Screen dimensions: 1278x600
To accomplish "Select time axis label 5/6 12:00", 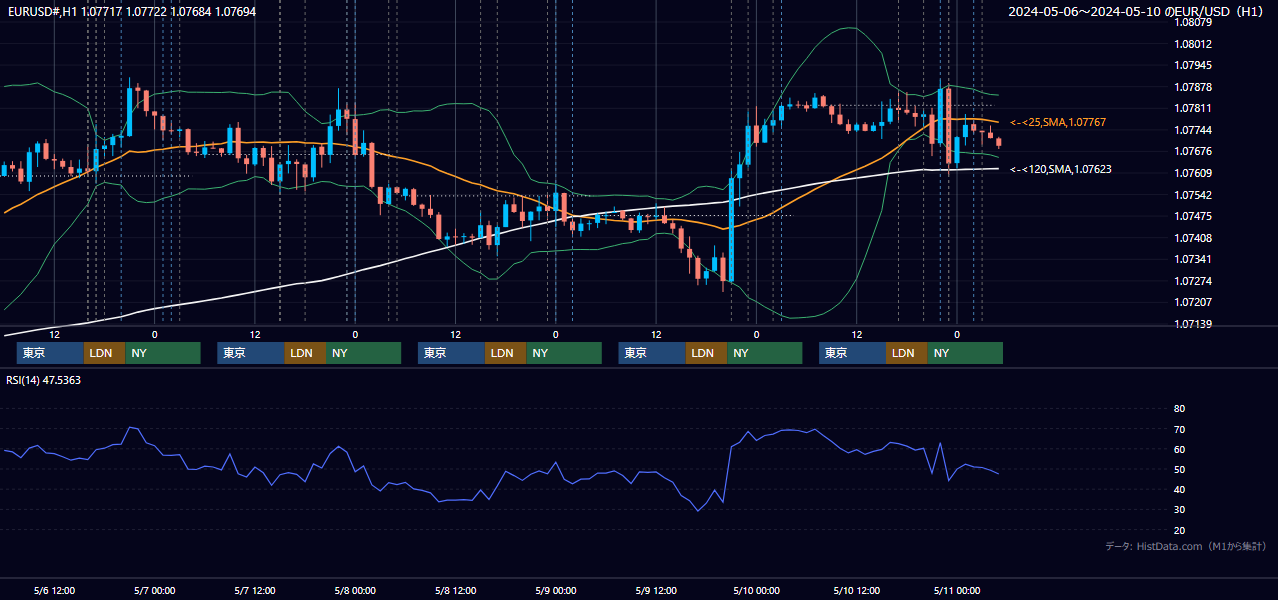I will [54, 590].
